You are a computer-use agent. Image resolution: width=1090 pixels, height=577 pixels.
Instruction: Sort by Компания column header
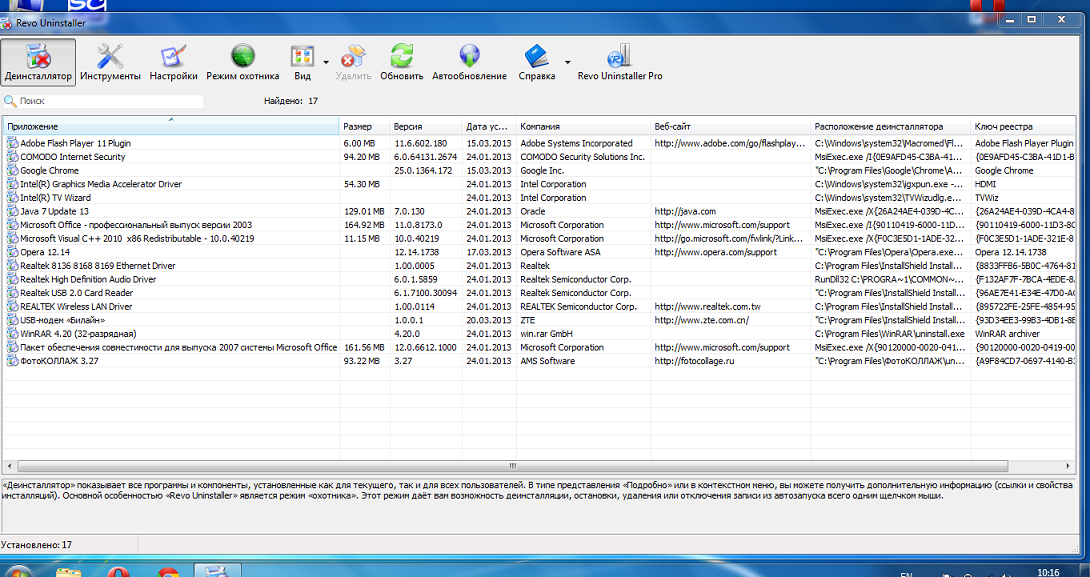click(x=583, y=127)
